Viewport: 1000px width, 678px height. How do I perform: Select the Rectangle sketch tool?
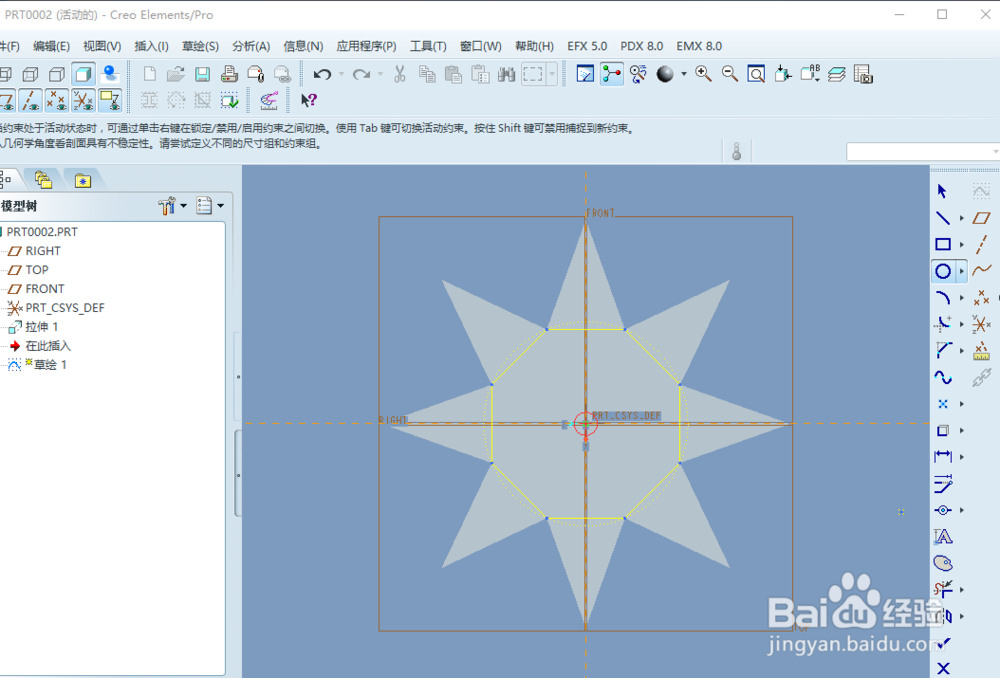943,244
